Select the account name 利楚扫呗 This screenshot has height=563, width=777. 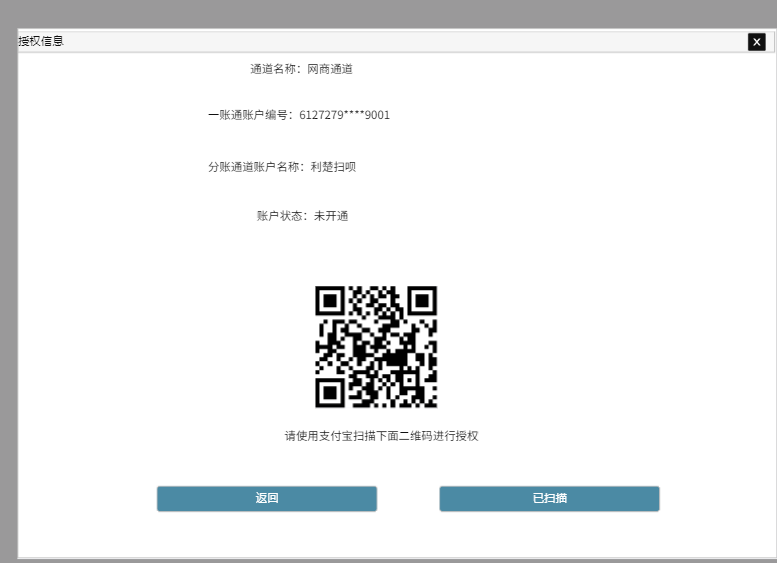click(x=333, y=167)
